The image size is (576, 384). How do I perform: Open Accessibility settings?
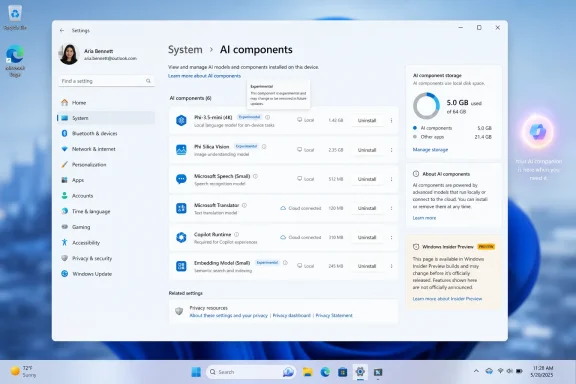point(106,243)
